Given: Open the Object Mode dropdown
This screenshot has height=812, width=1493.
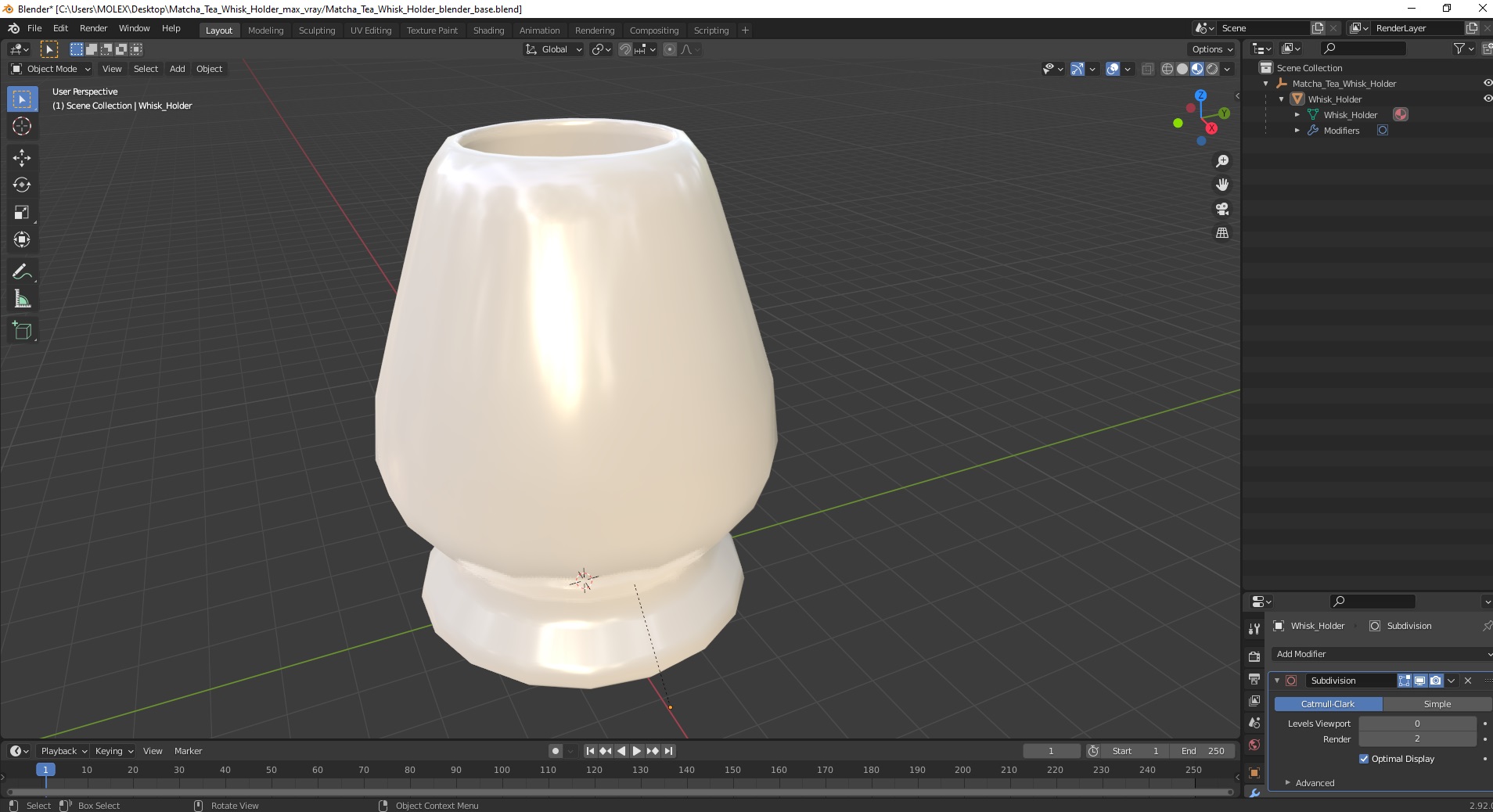Looking at the screenshot, I should [51, 69].
